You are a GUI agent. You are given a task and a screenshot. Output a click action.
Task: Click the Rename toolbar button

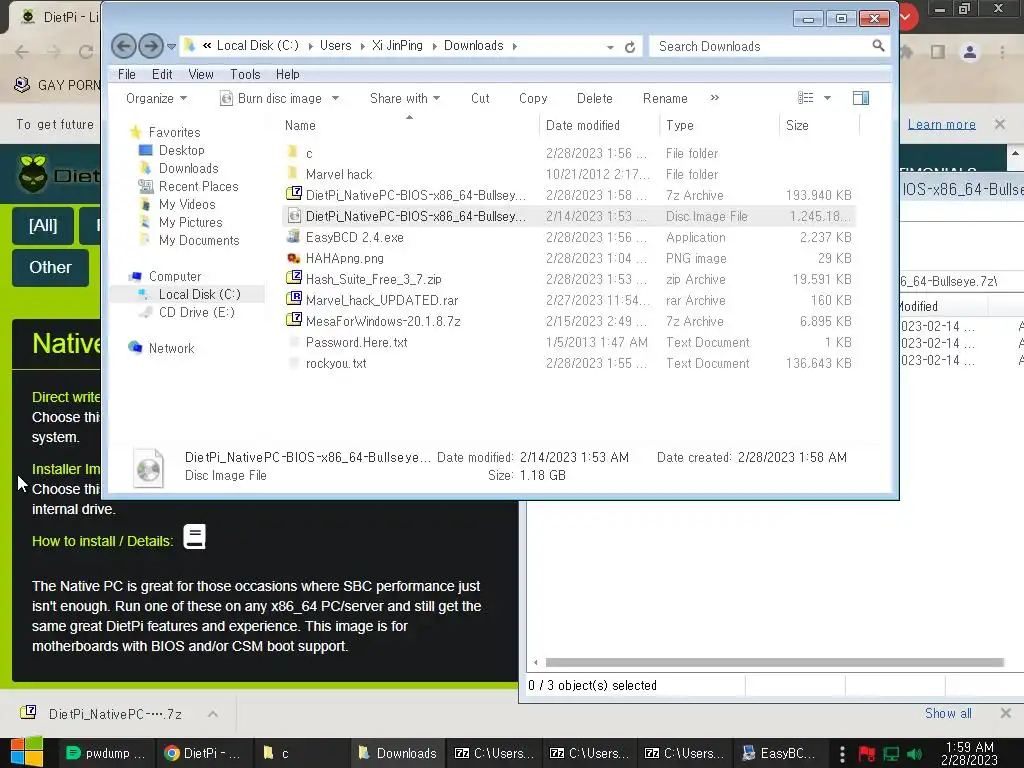[665, 98]
